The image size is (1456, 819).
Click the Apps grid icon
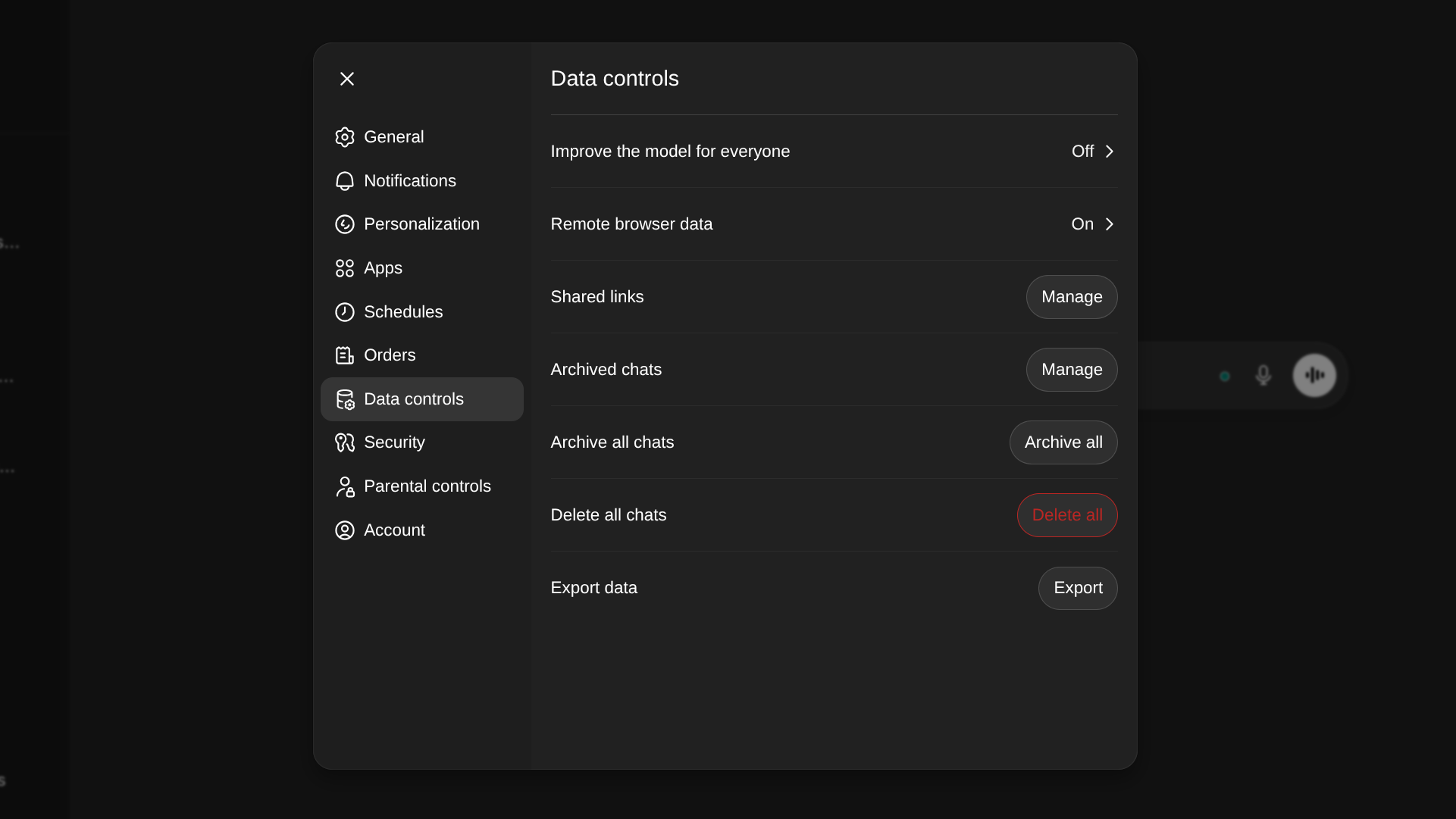pos(345,267)
